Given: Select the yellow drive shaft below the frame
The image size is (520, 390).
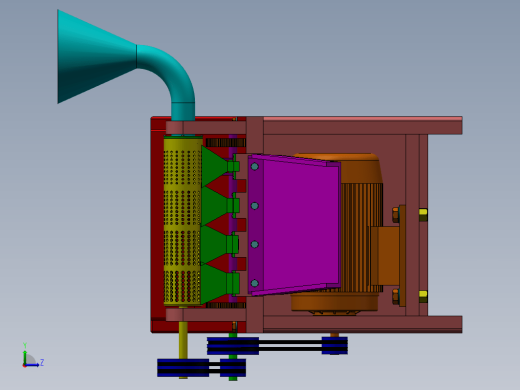Looking at the screenshot, I should click(183, 340).
